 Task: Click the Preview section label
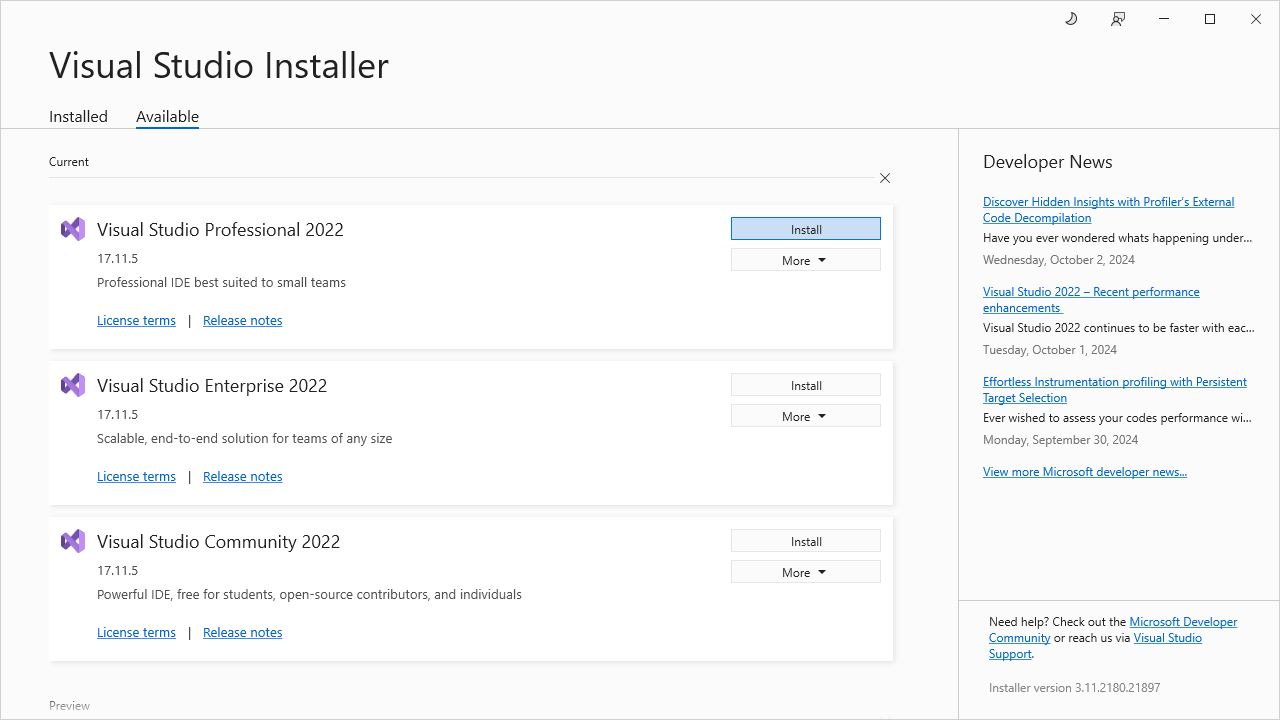click(69, 705)
